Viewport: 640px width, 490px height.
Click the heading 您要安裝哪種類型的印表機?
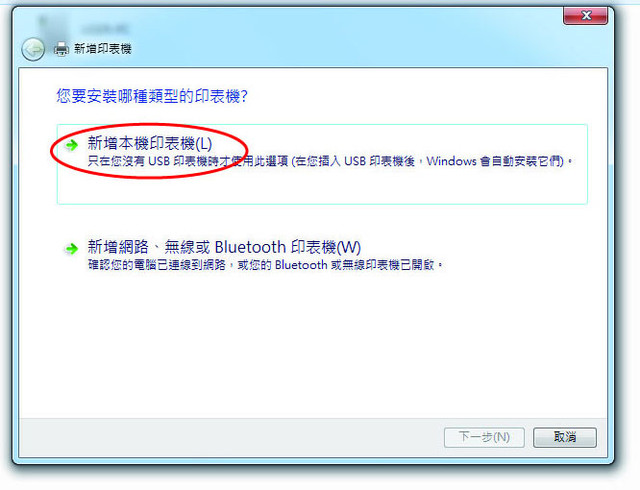tap(152, 96)
